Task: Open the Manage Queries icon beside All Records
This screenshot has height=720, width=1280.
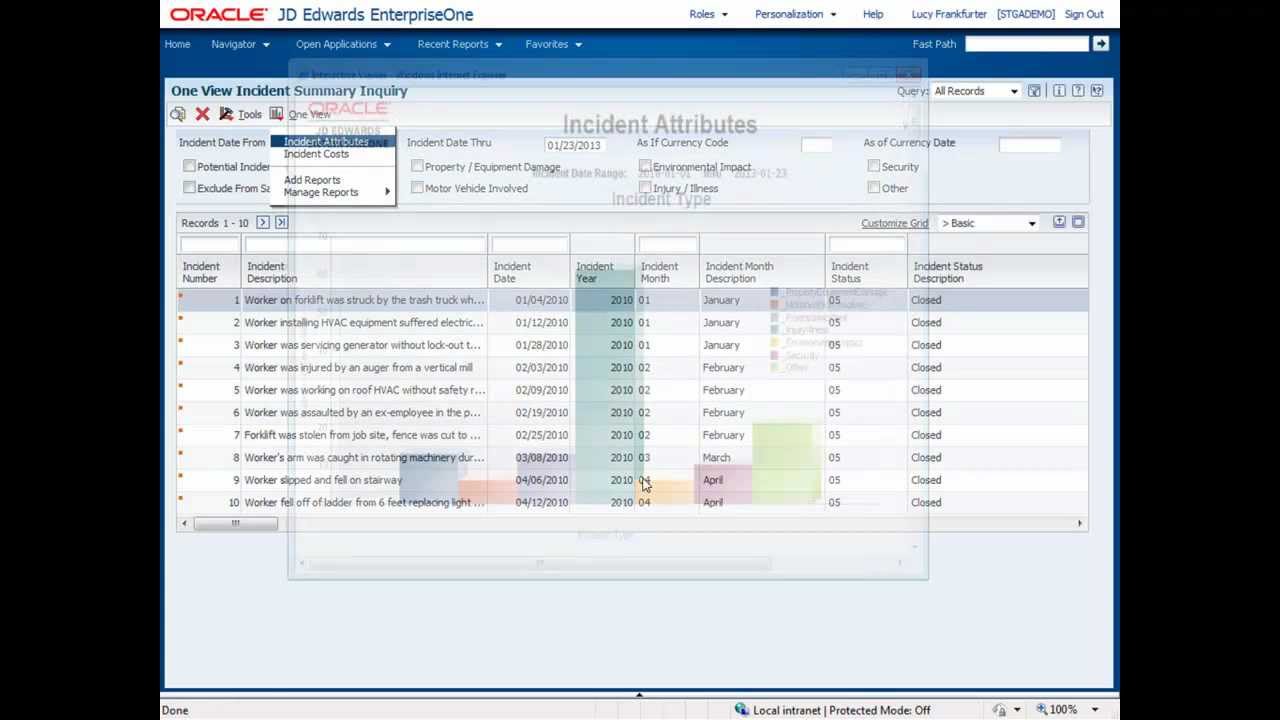Action: [1034, 91]
